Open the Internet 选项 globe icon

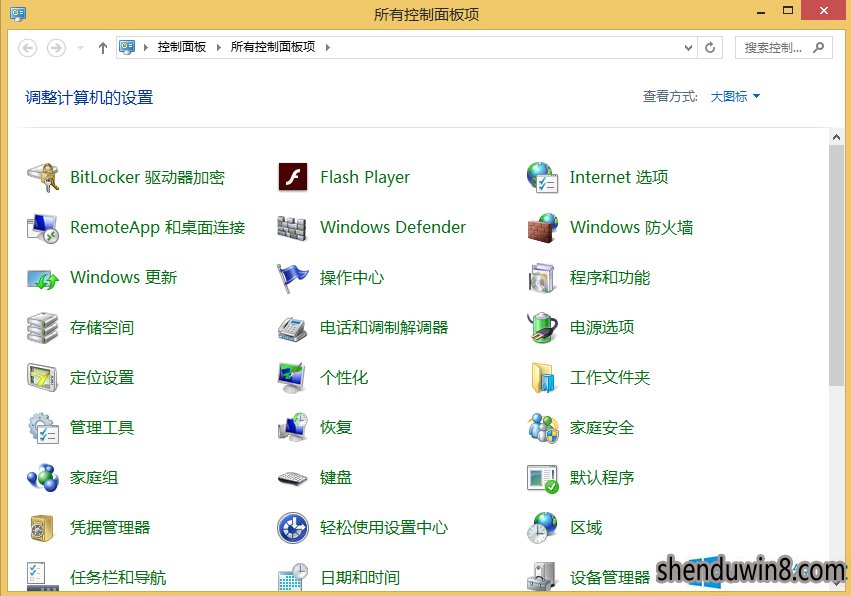542,177
